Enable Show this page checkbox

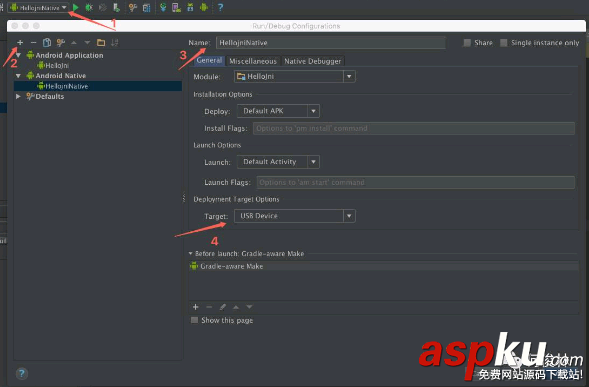coord(194,320)
